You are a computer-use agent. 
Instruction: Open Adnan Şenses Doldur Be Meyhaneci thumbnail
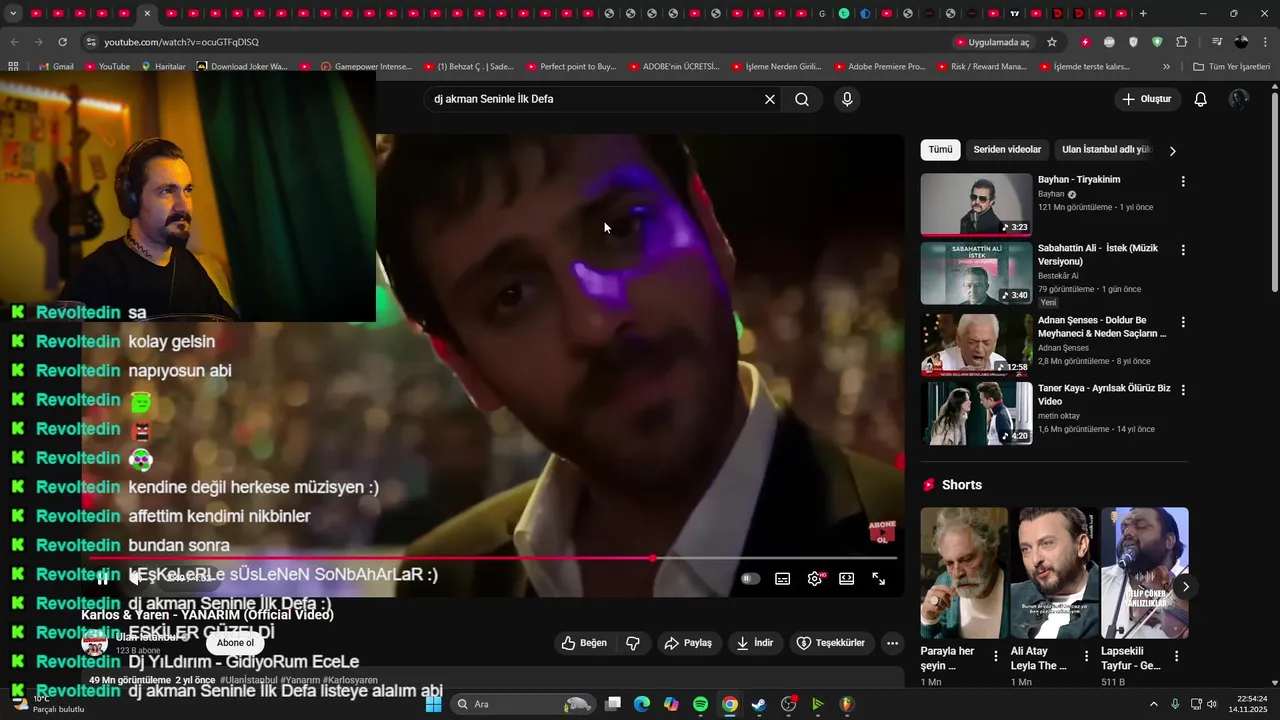coord(976,345)
